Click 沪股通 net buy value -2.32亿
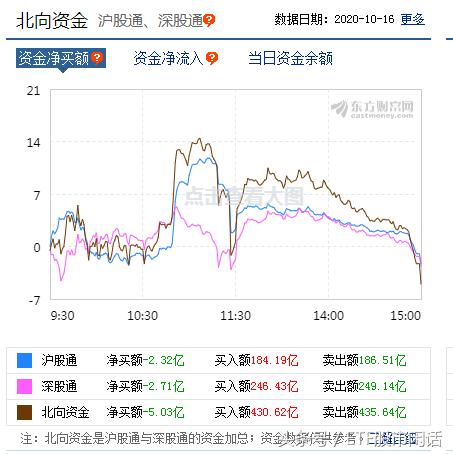 163,360
